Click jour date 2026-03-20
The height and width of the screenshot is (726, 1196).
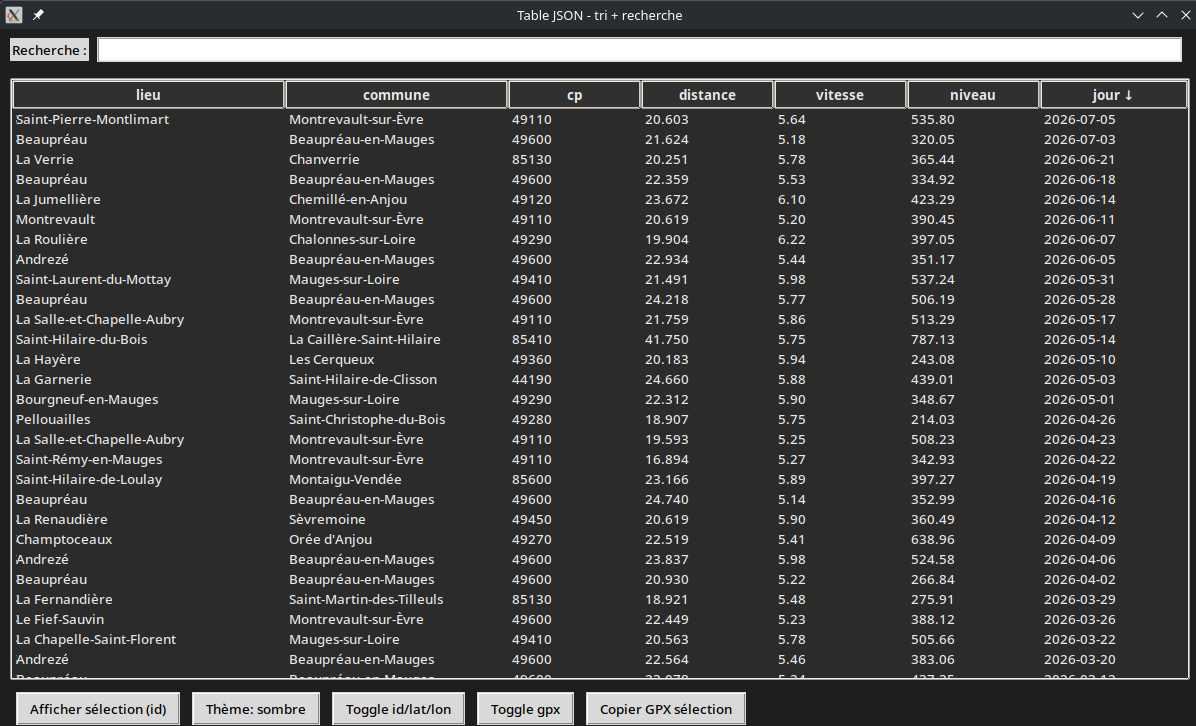pos(1079,660)
